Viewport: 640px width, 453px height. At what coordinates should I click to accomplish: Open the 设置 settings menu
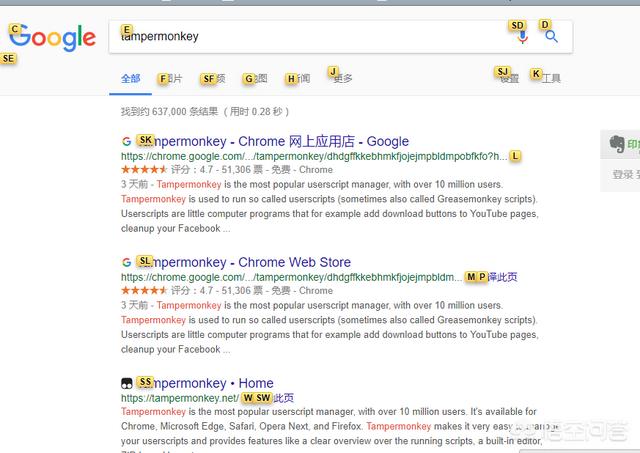[x=508, y=78]
